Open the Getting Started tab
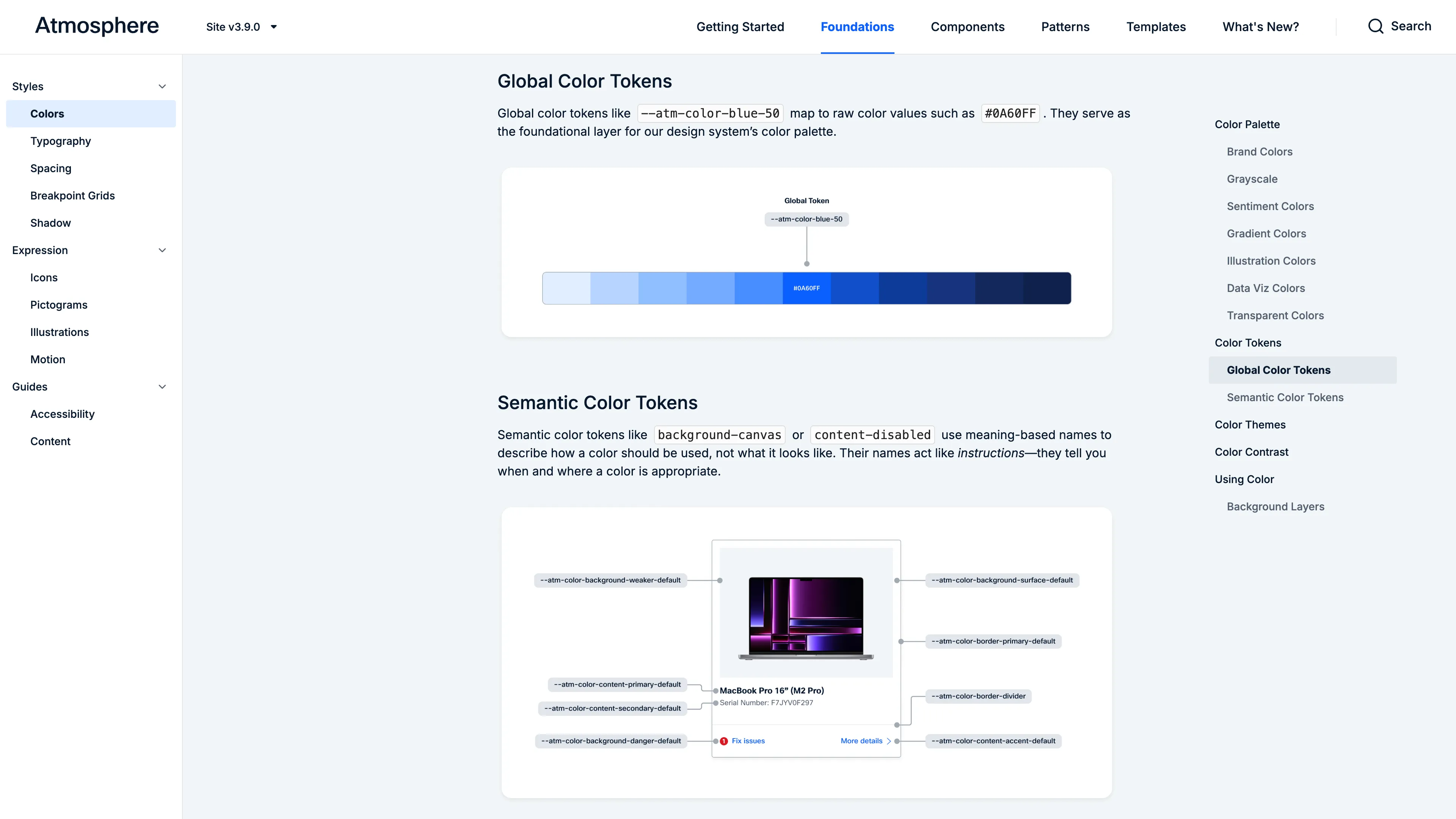Viewport: 1456px width, 819px height. (x=740, y=27)
